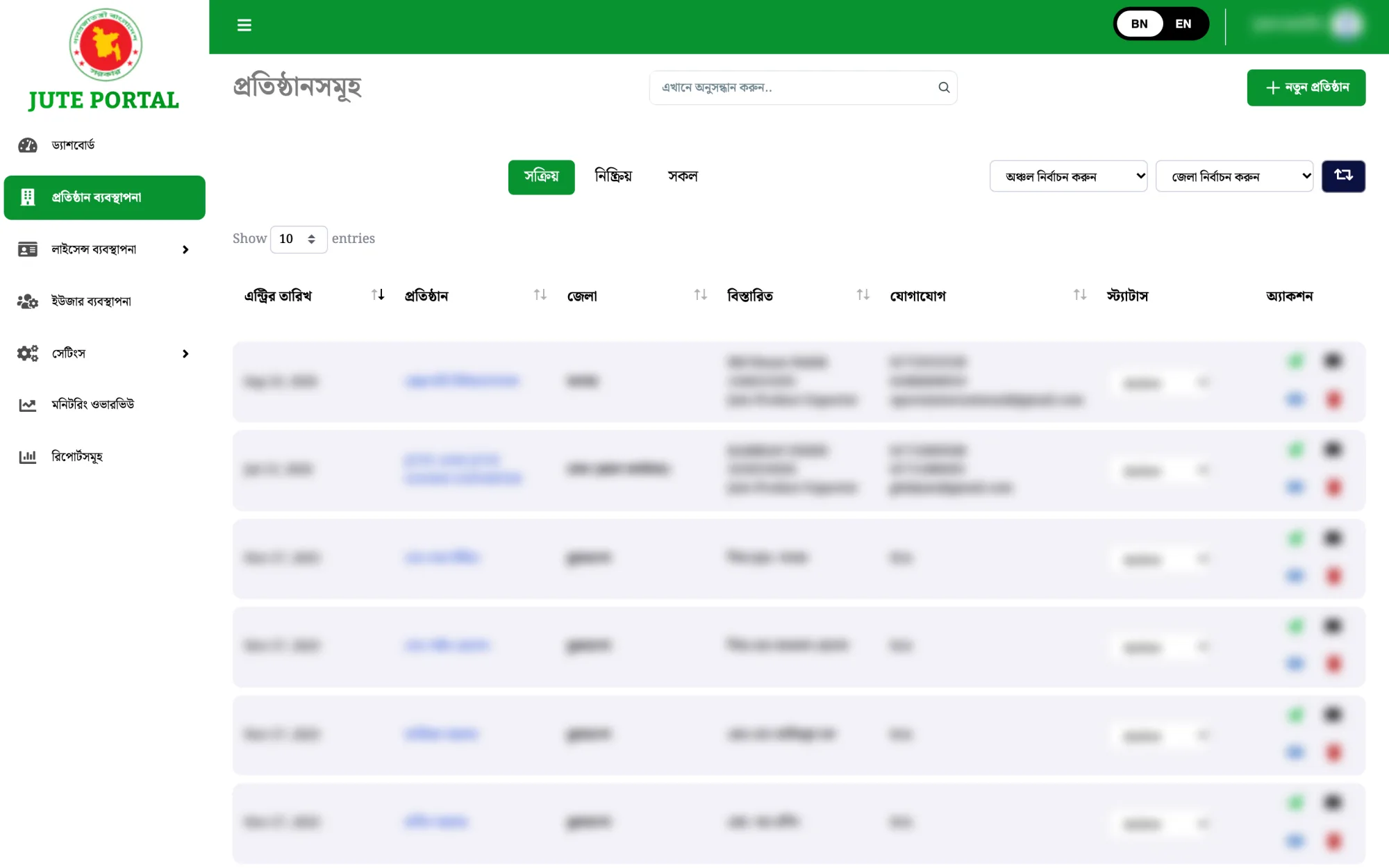The height and width of the screenshot is (868, 1389).
Task: Open the জেলা নির্বাচন করুন dropdown
Action: [x=1234, y=176]
